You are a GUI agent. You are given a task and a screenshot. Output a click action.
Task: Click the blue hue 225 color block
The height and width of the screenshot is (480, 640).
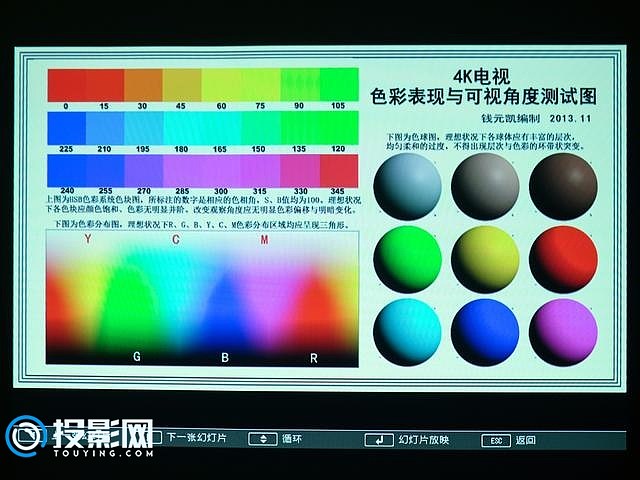tap(67, 128)
